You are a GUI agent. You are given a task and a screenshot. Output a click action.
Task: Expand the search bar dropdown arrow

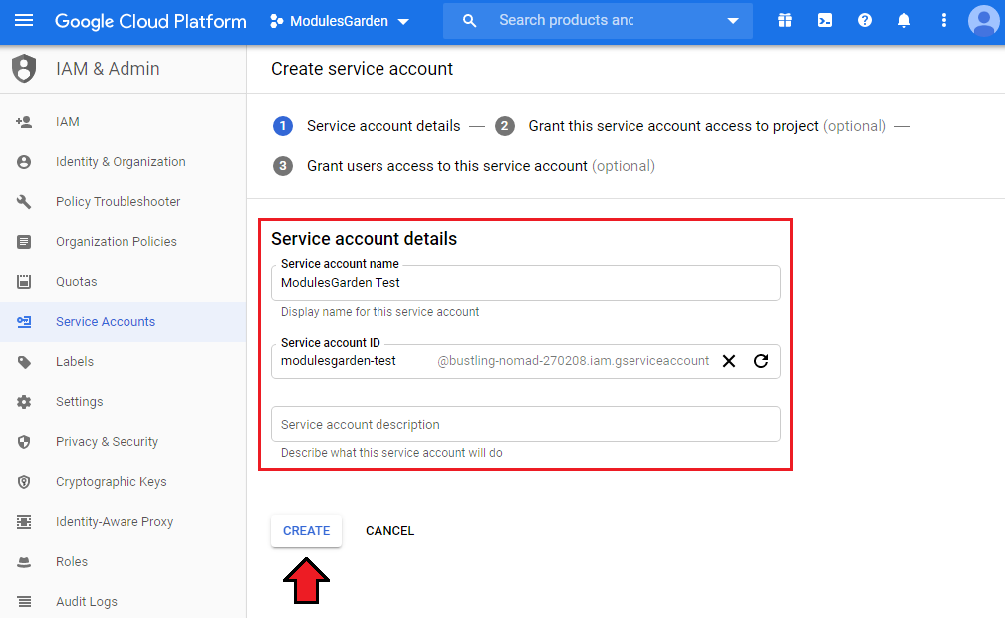(733, 21)
